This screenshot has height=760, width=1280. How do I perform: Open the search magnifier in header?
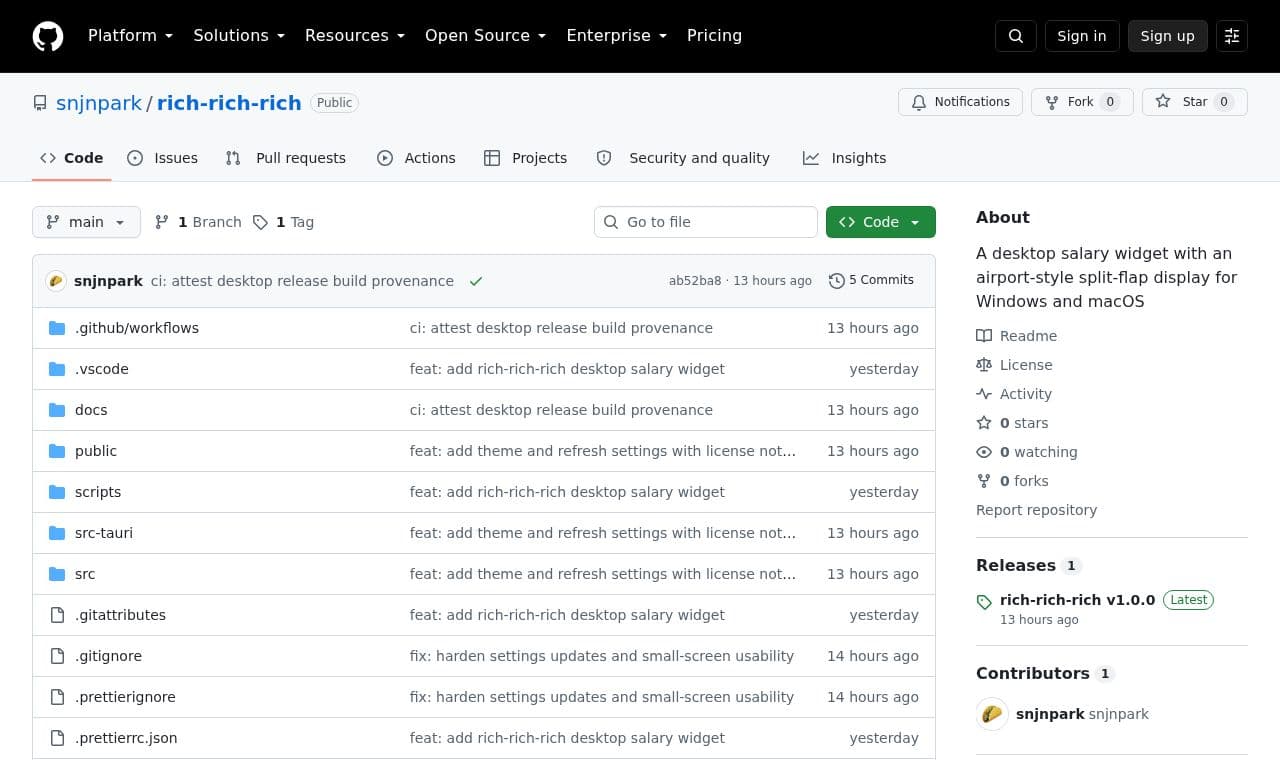[1016, 36]
